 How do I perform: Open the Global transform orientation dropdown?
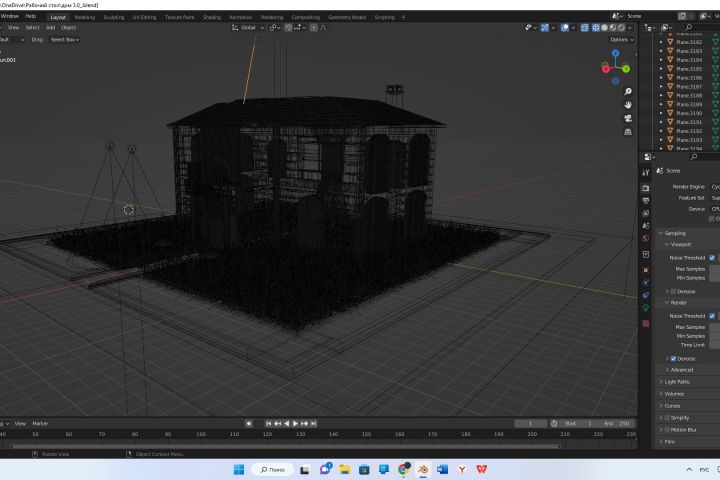click(x=248, y=28)
